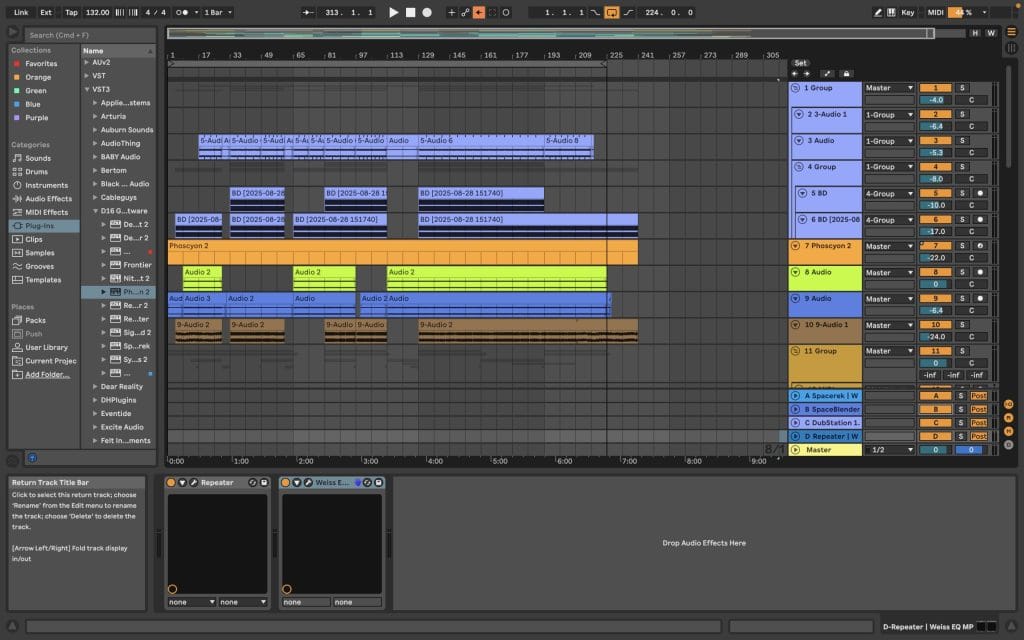Click the lock icon under Set
The width and height of the screenshot is (1024, 640).
pos(846,73)
